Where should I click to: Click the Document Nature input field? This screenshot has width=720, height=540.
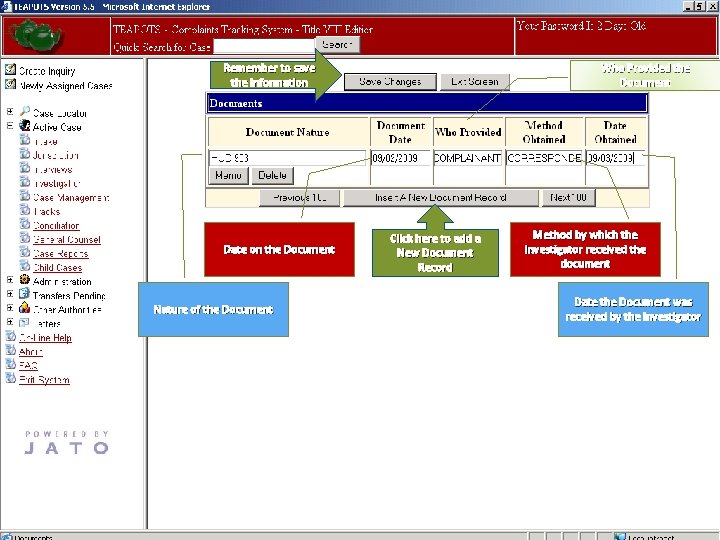[287, 158]
